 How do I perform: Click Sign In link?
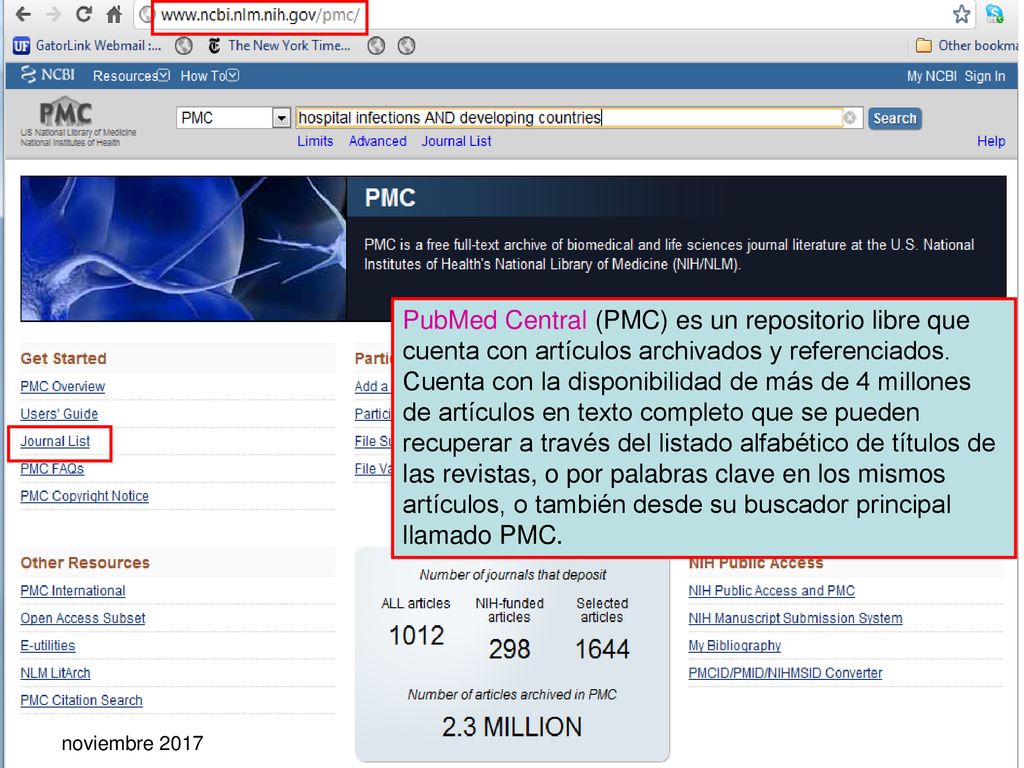tap(985, 76)
